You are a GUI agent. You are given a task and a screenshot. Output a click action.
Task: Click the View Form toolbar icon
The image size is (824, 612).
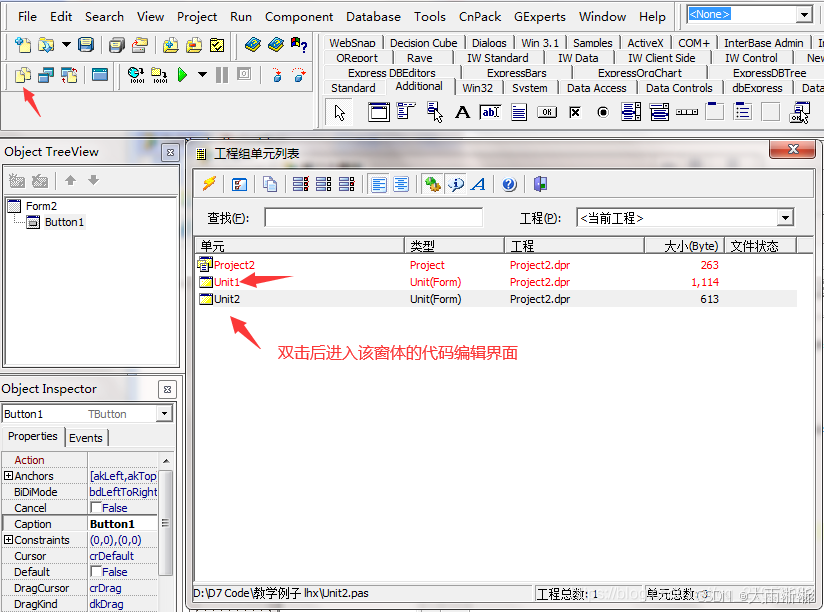46,75
